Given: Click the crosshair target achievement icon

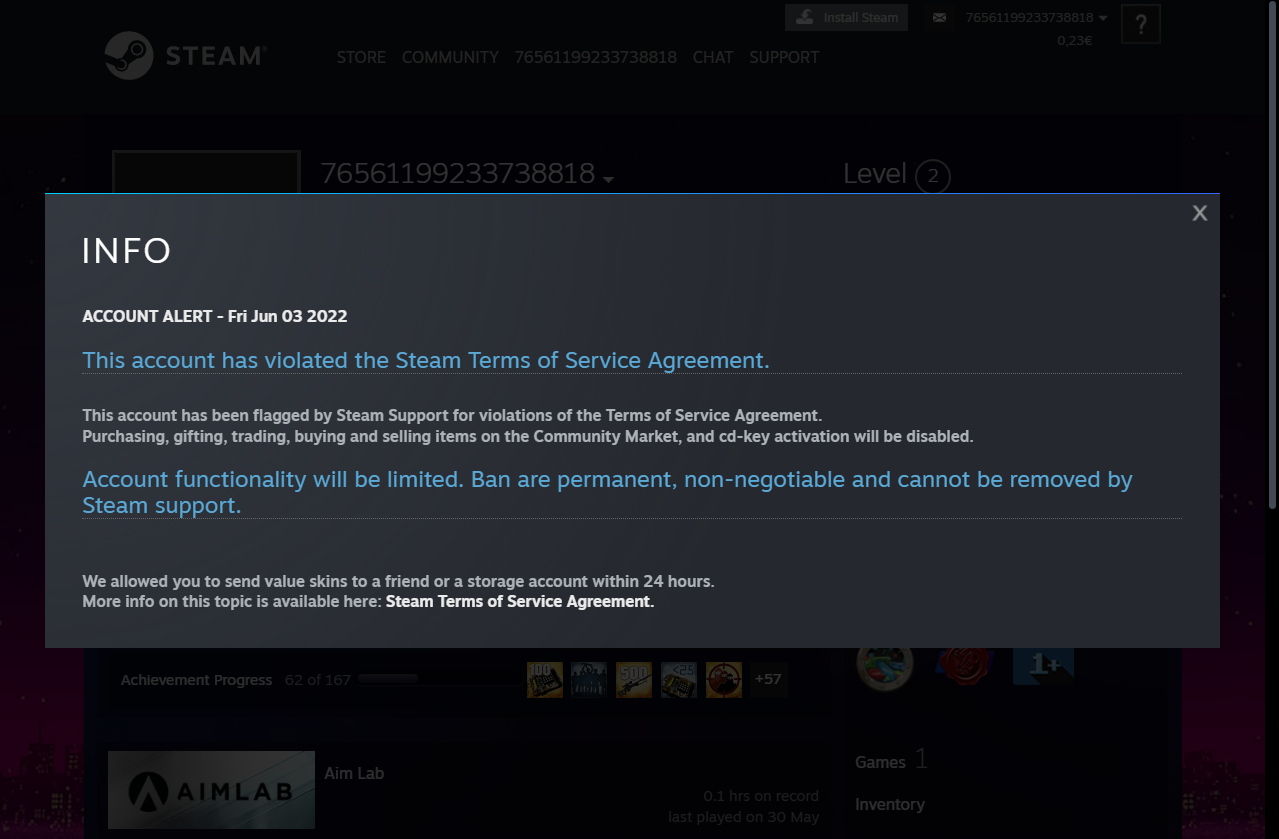Looking at the screenshot, I should (x=724, y=679).
